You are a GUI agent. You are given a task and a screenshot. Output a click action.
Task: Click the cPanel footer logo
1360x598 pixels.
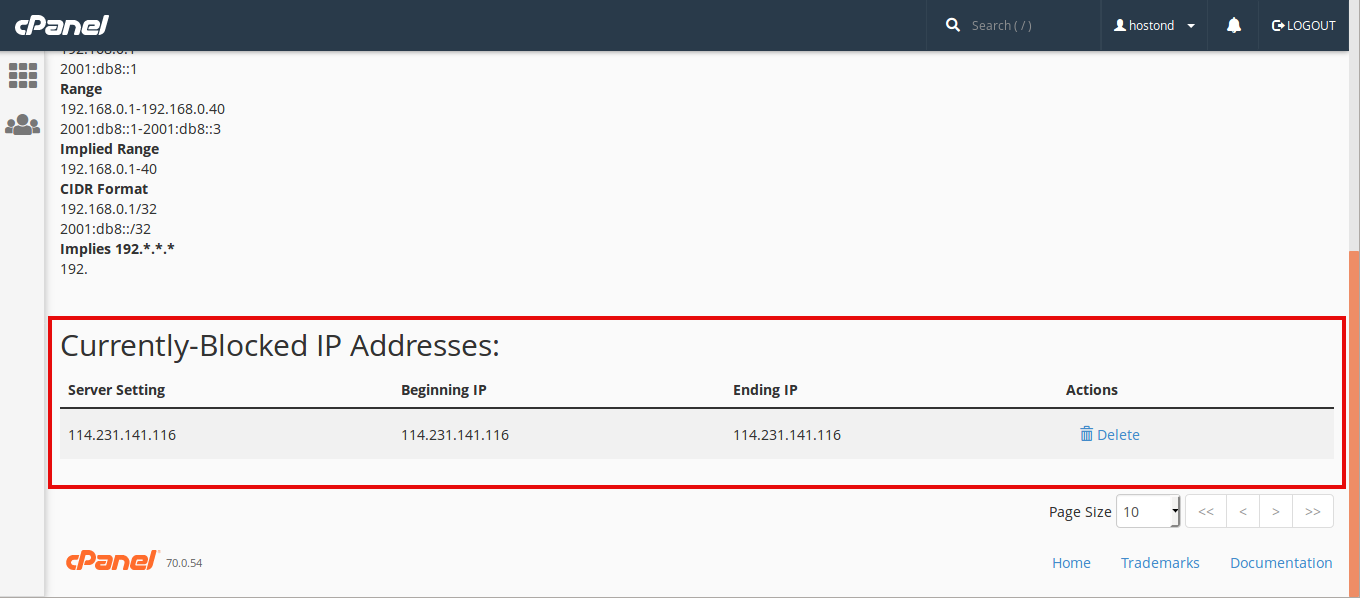coord(112,561)
